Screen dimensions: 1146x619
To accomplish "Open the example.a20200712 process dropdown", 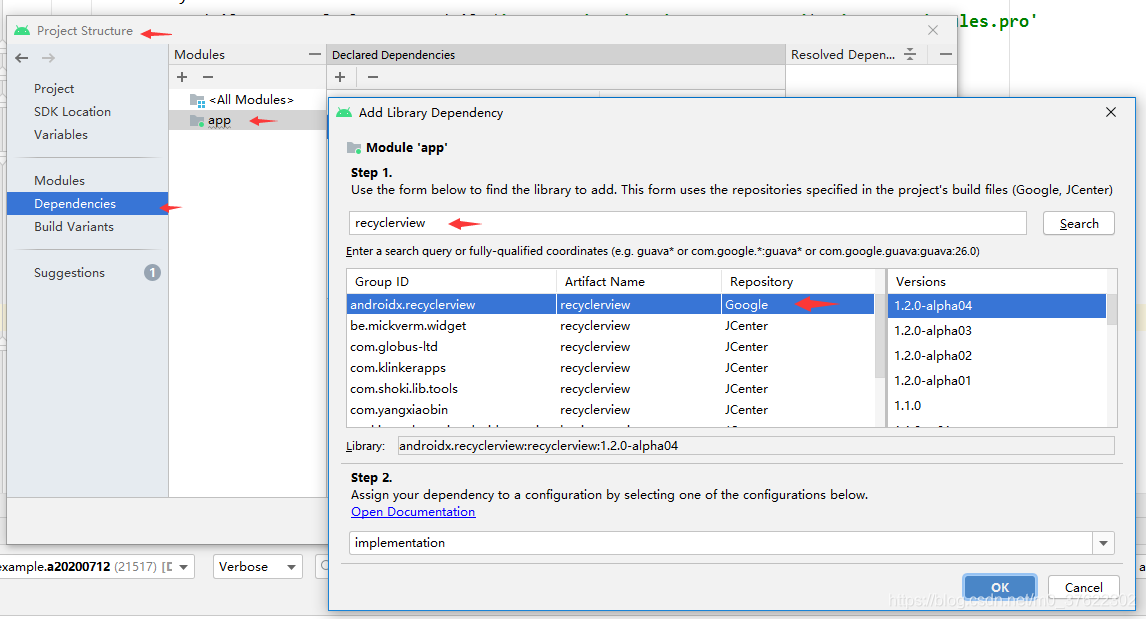I will coord(186,566).
